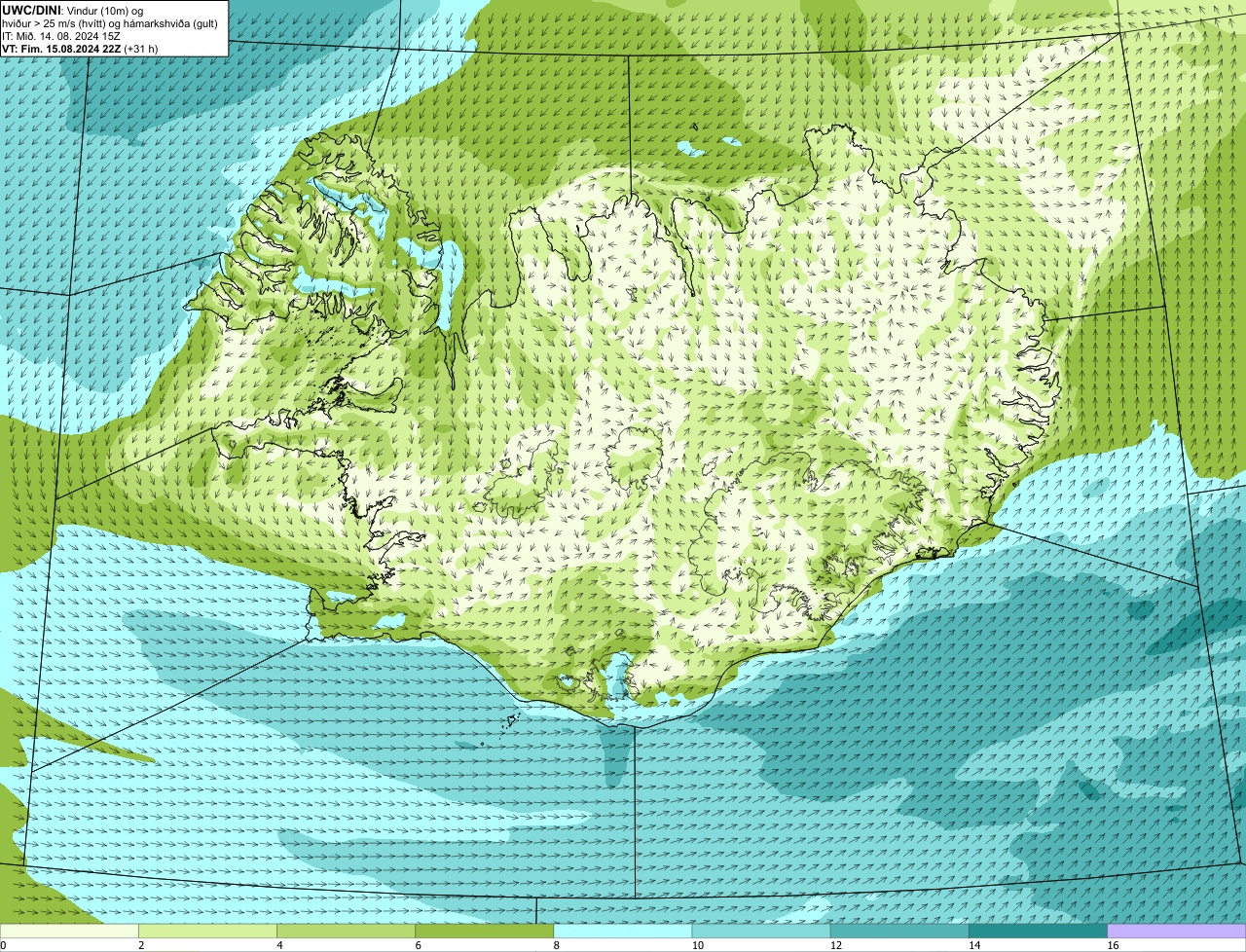Click the pale cyan 8–10 m/s legend swatch

tap(623, 931)
